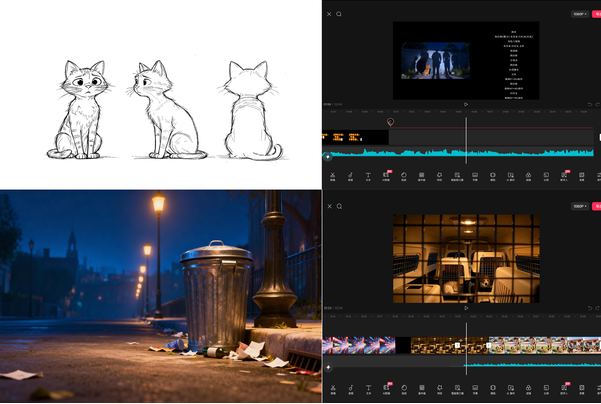The height and width of the screenshot is (404, 601).
Task: Click the search magnifier icon in lower editor
Action: pyautogui.click(x=339, y=206)
